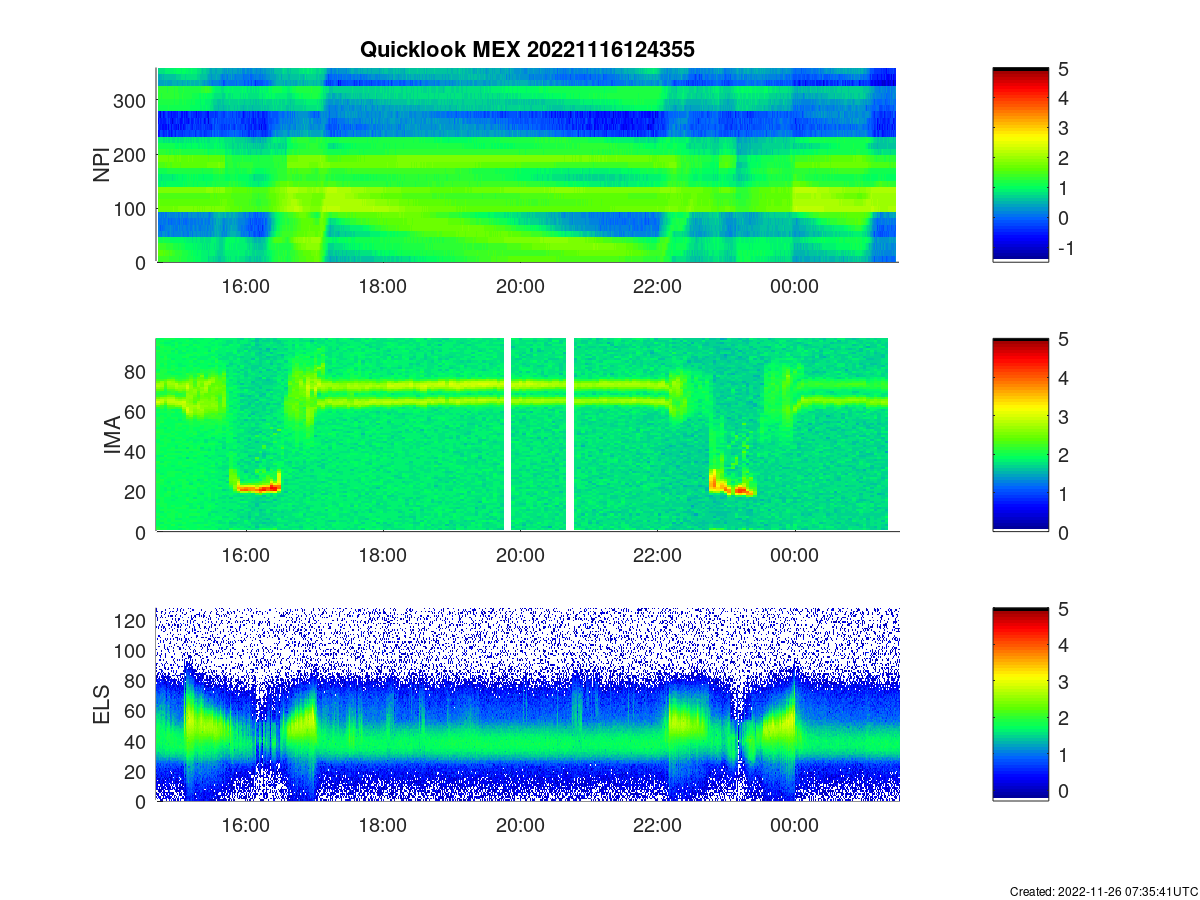This screenshot has width=1200, height=900.
Task: Click inside the NPI spectrogram plot
Action: point(526,165)
